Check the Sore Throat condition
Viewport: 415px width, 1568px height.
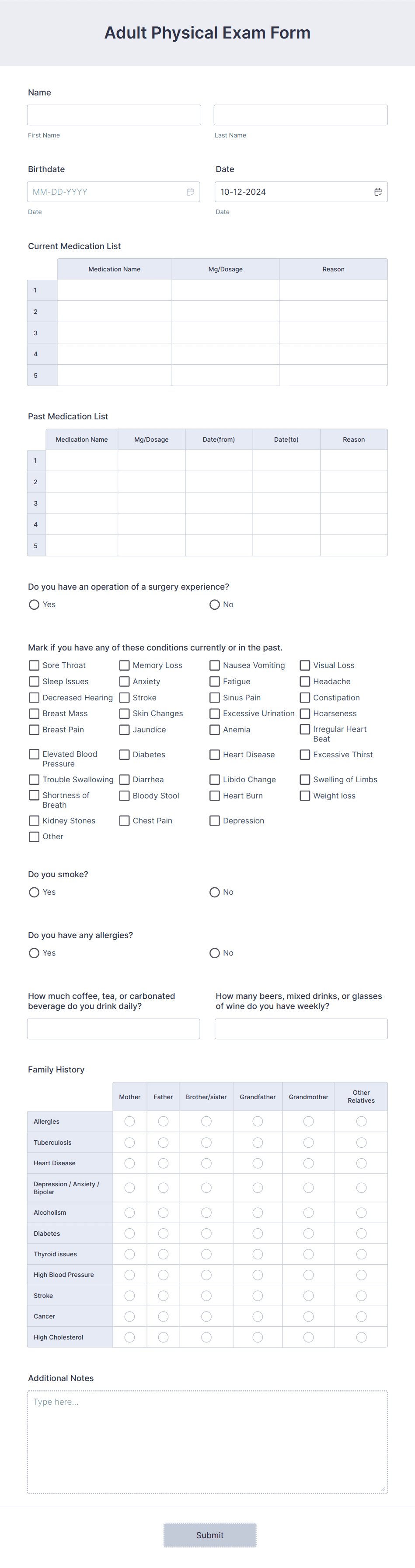34,665
